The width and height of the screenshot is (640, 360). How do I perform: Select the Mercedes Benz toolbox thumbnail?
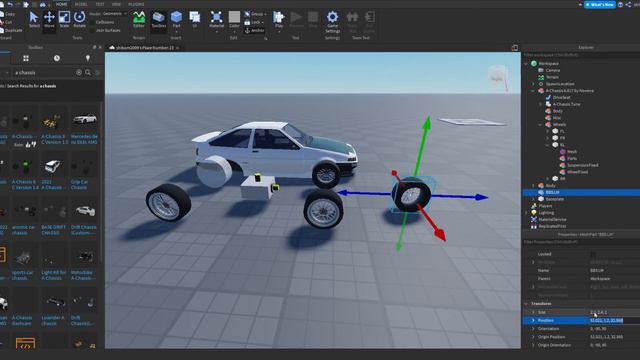point(84,120)
